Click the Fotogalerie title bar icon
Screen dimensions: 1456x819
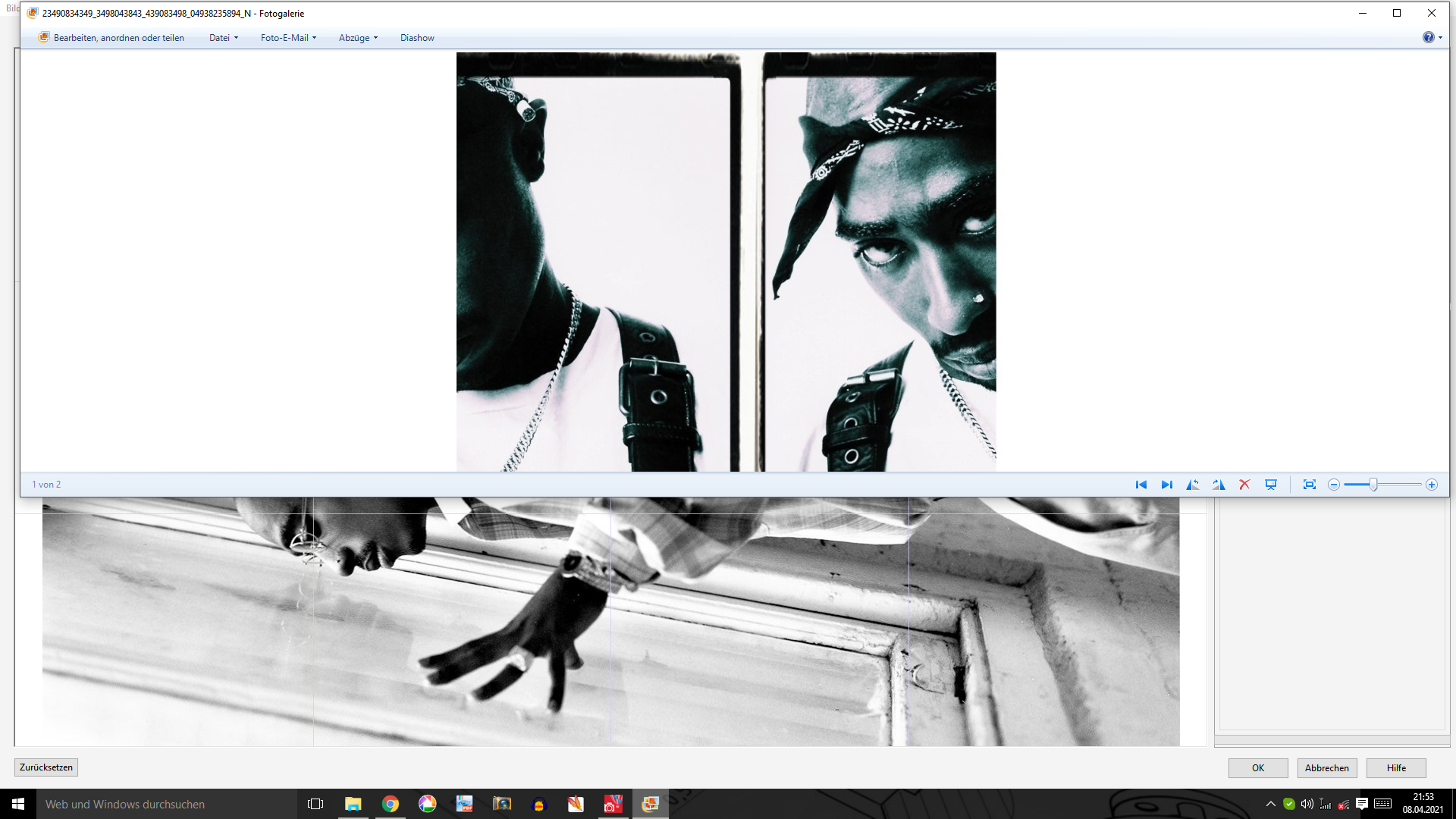tap(33, 13)
